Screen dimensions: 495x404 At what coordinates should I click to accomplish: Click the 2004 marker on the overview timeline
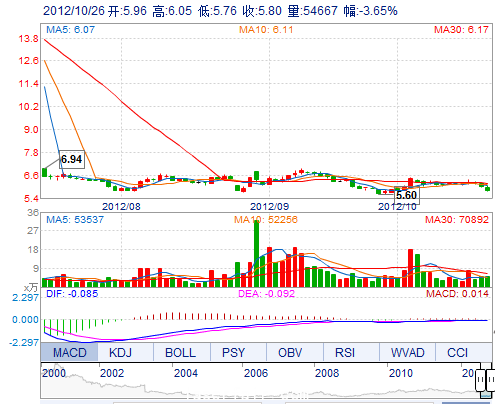[186, 373]
